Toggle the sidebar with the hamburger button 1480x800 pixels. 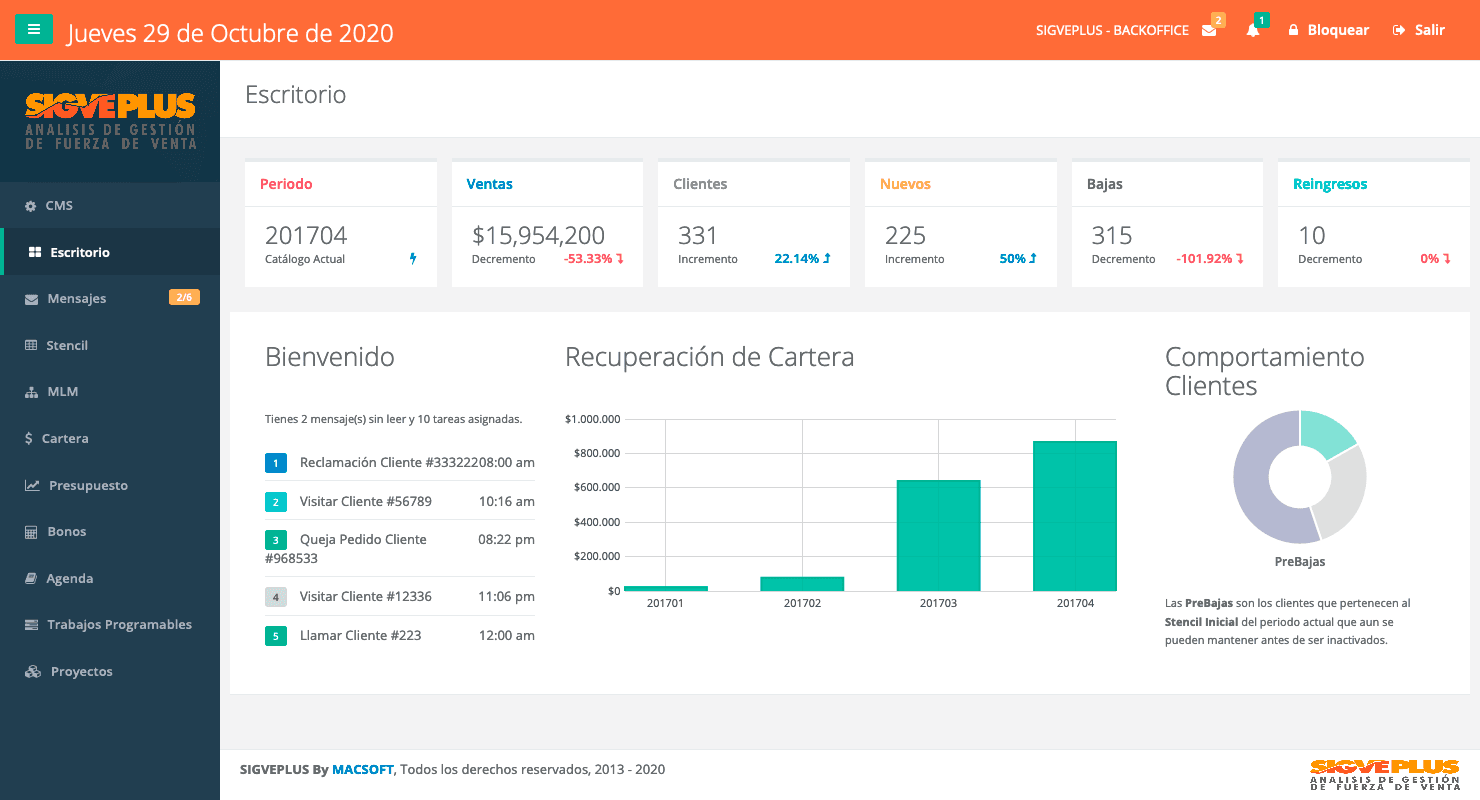coord(34,30)
